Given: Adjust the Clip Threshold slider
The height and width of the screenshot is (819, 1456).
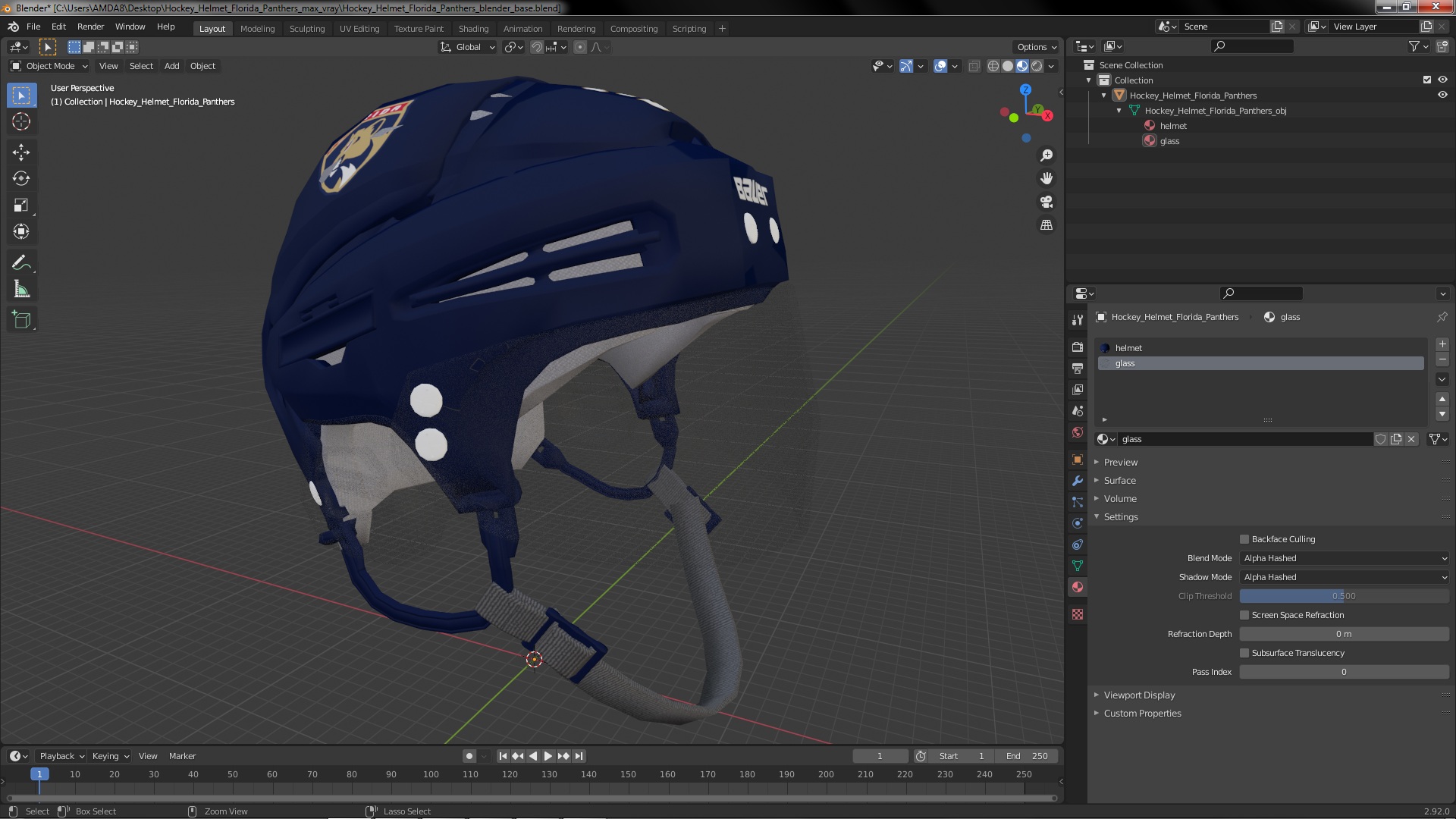Looking at the screenshot, I should click(x=1344, y=596).
